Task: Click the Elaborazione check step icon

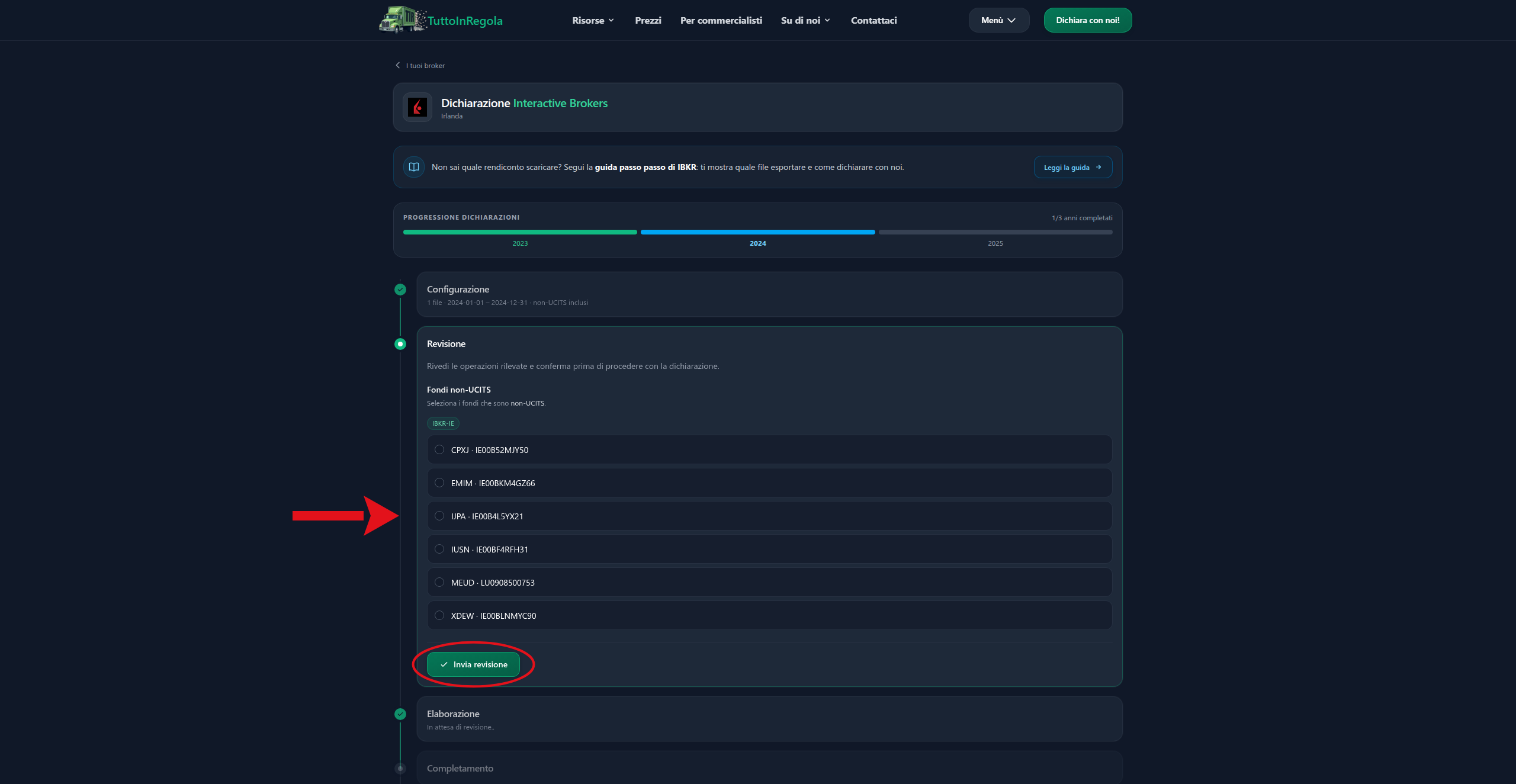Action: (400, 714)
